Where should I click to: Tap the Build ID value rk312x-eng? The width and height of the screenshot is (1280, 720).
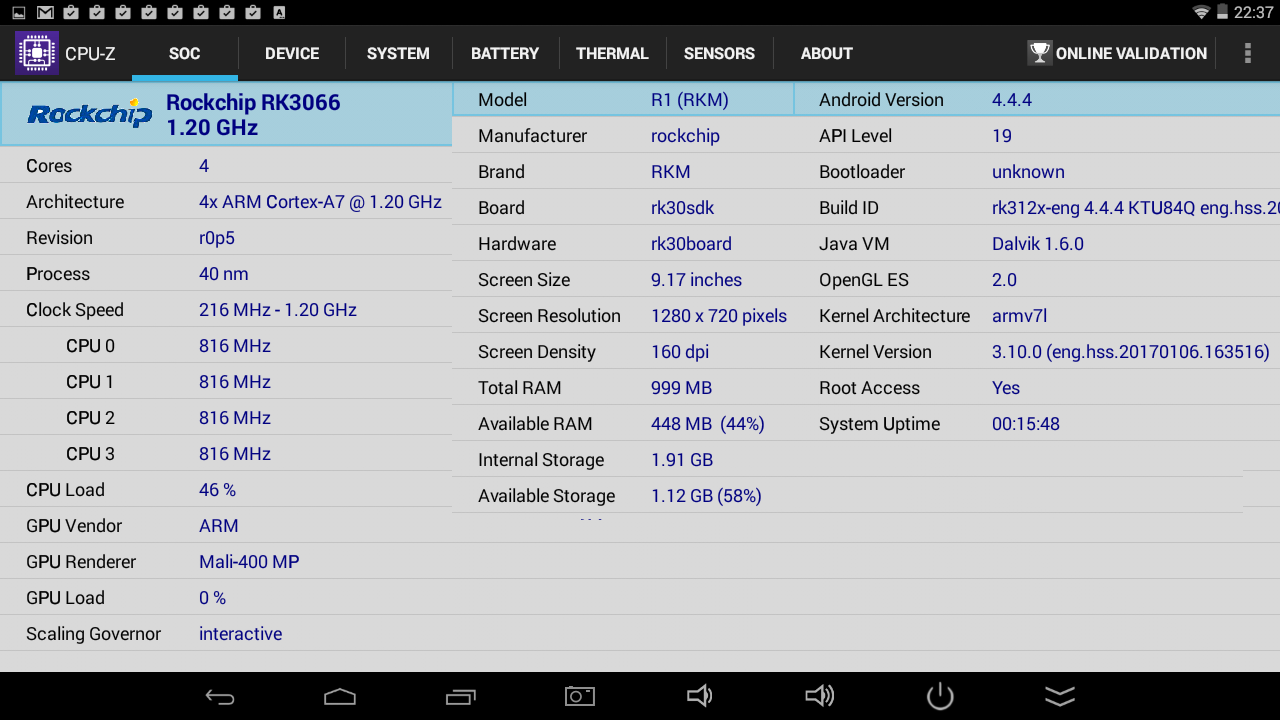pyautogui.click(x=1136, y=208)
